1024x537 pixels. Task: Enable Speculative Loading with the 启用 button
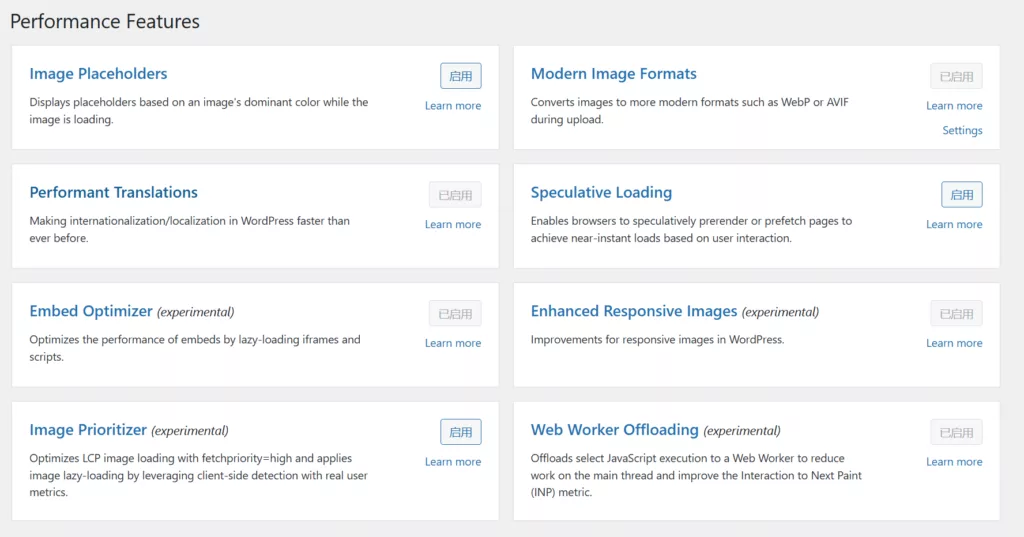[961, 195]
